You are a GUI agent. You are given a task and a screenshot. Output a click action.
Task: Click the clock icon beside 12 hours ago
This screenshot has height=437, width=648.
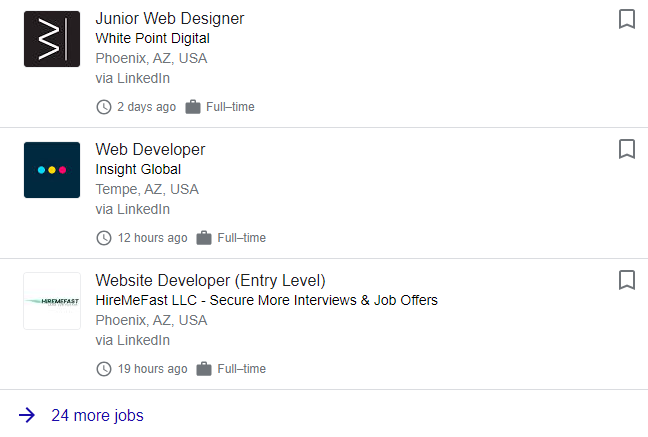[104, 238]
